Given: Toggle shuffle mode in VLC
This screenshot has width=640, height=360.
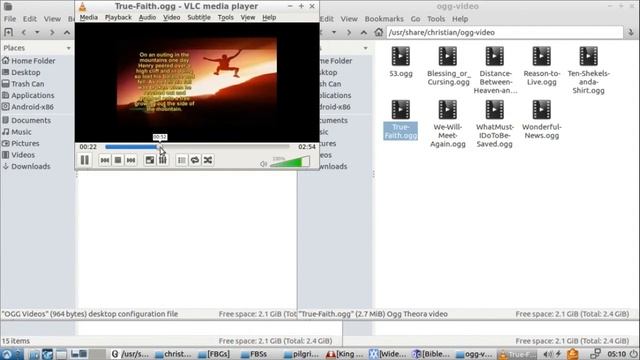Looking at the screenshot, I should click(208, 160).
